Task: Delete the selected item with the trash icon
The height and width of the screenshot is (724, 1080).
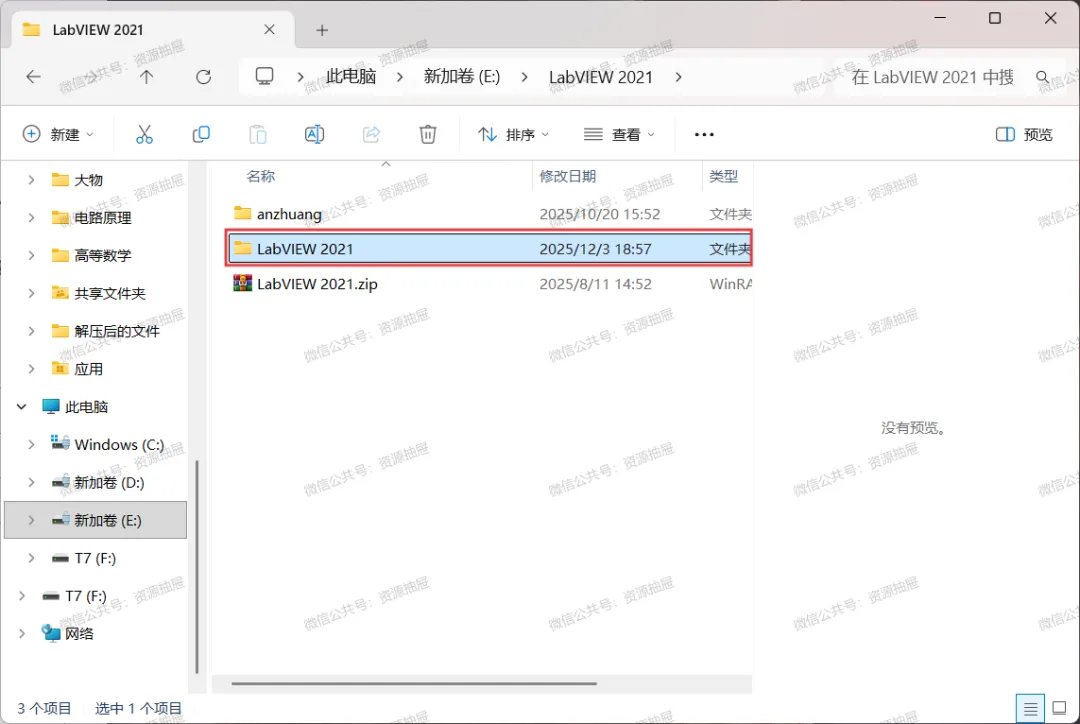Action: coord(428,134)
